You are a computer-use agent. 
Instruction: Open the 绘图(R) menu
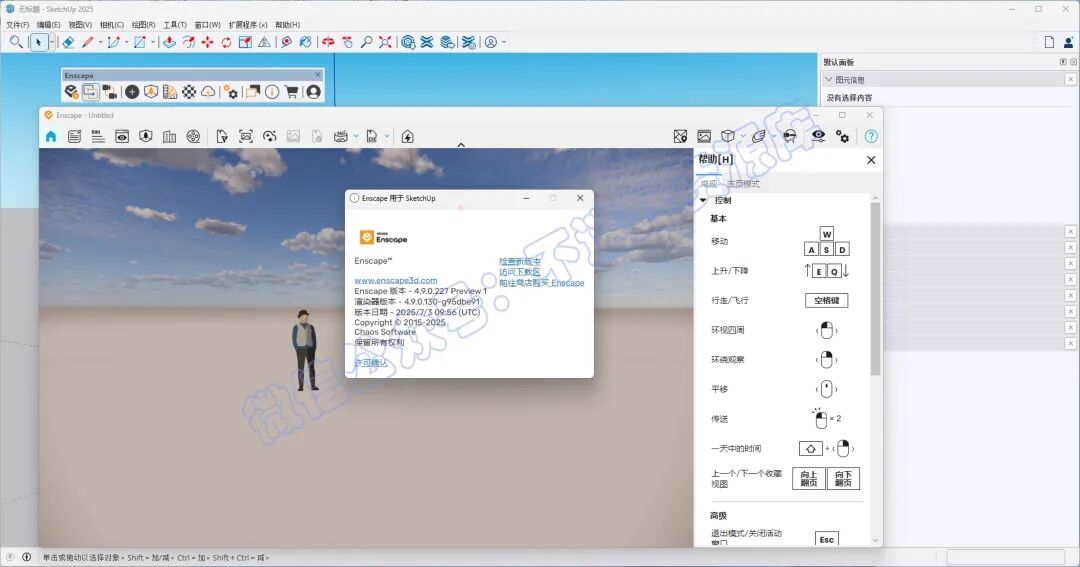pyautogui.click(x=143, y=25)
